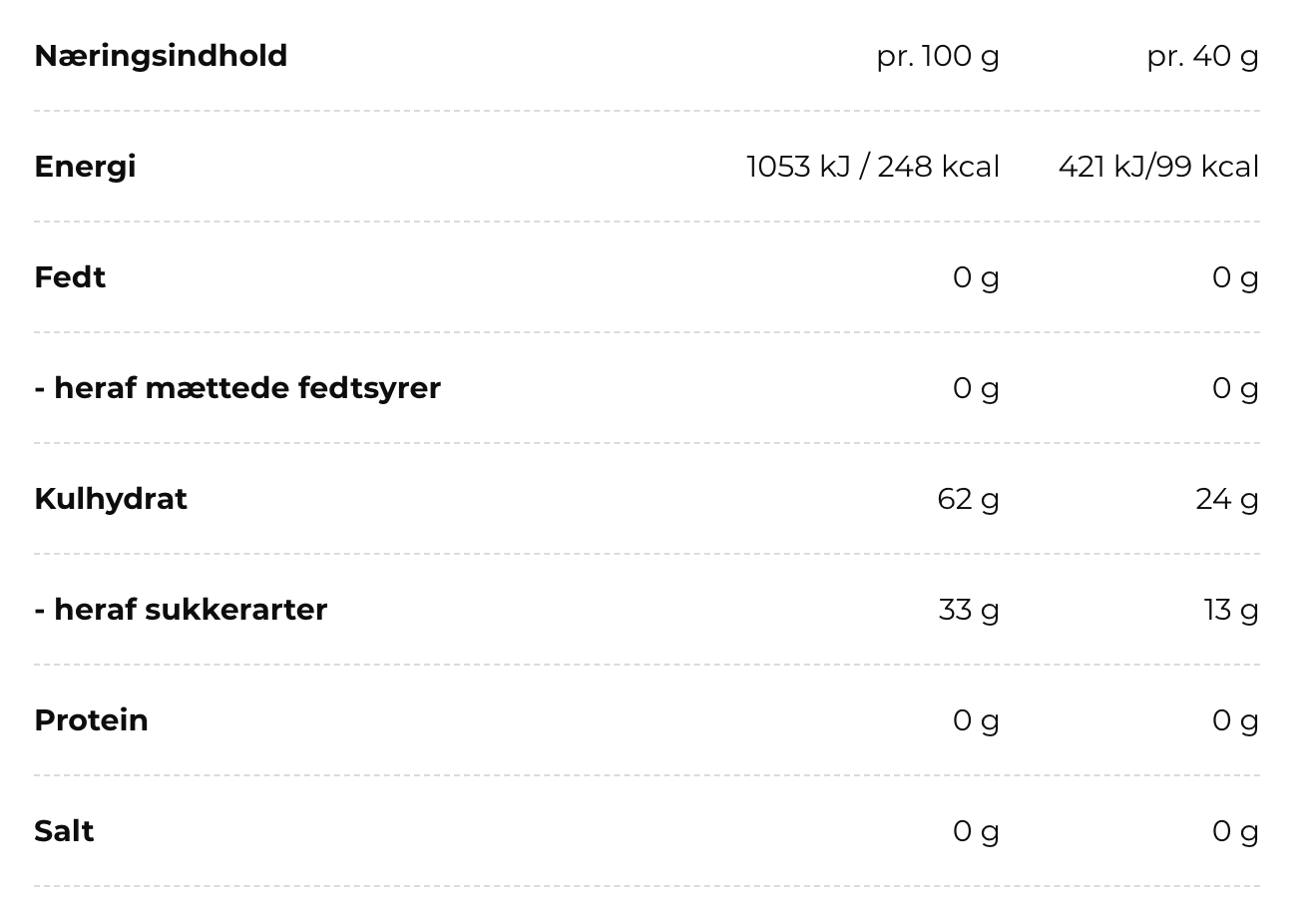This screenshot has height=924, width=1311.
Task: Click the 33 g sugar value
Action: (x=969, y=610)
